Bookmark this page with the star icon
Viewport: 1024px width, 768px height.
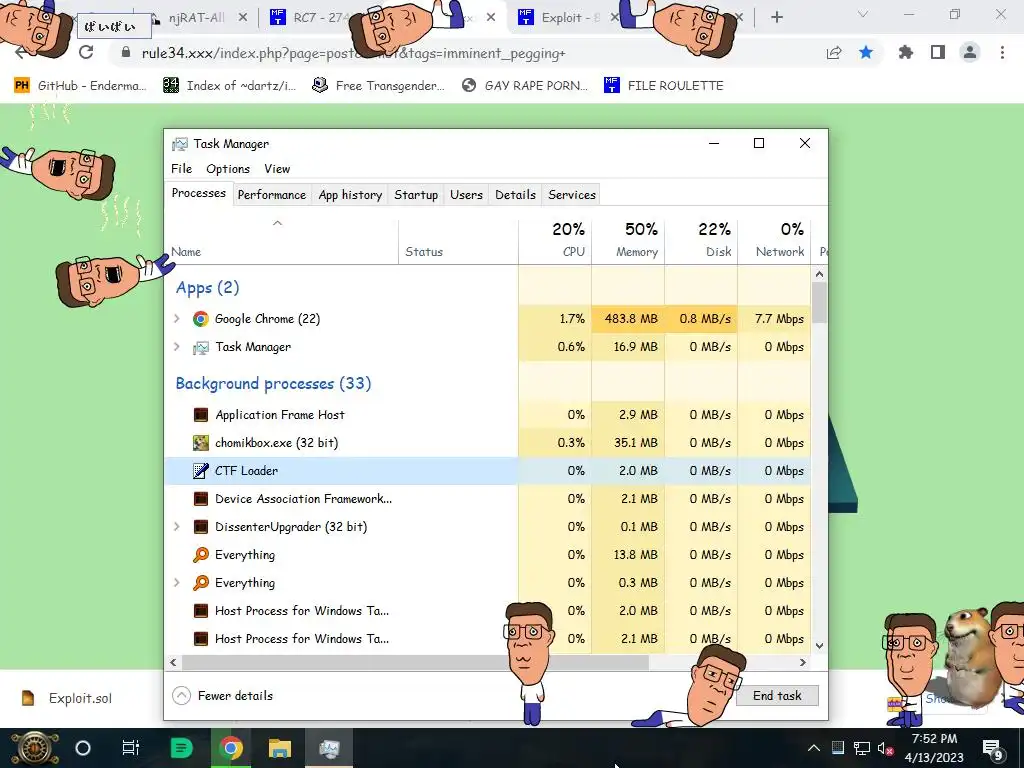pyautogui.click(x=866, y=52)
